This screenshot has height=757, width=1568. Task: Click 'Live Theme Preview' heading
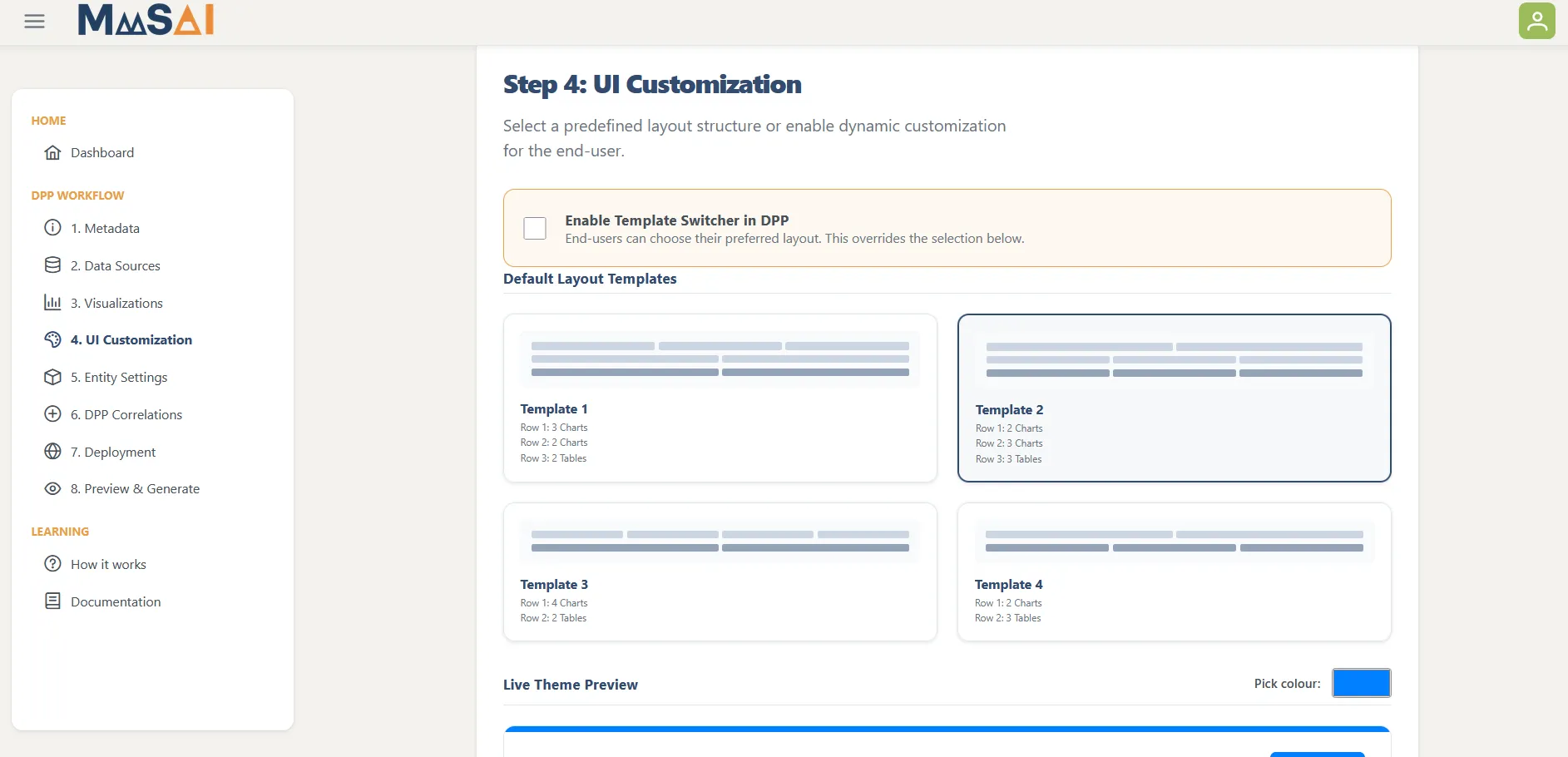[x=571, y=685]
